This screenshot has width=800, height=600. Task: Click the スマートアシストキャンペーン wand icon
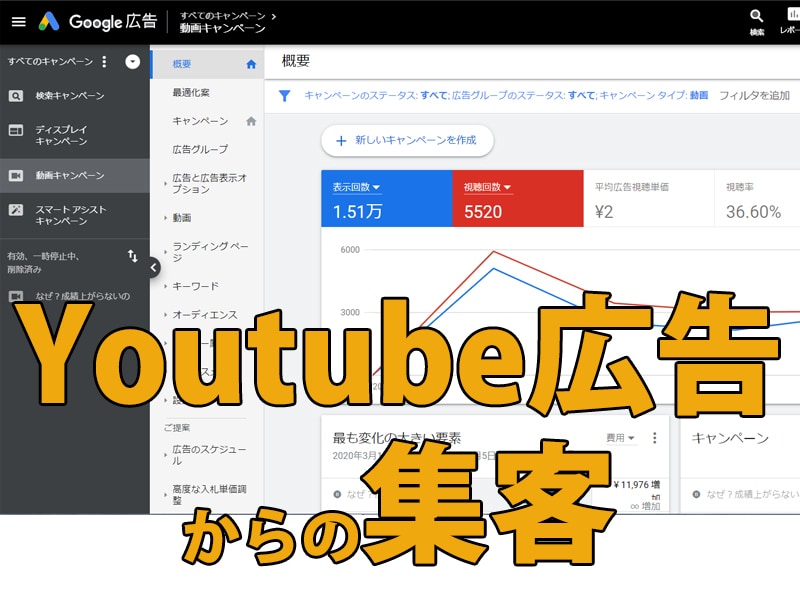click(x=16, y=210)
